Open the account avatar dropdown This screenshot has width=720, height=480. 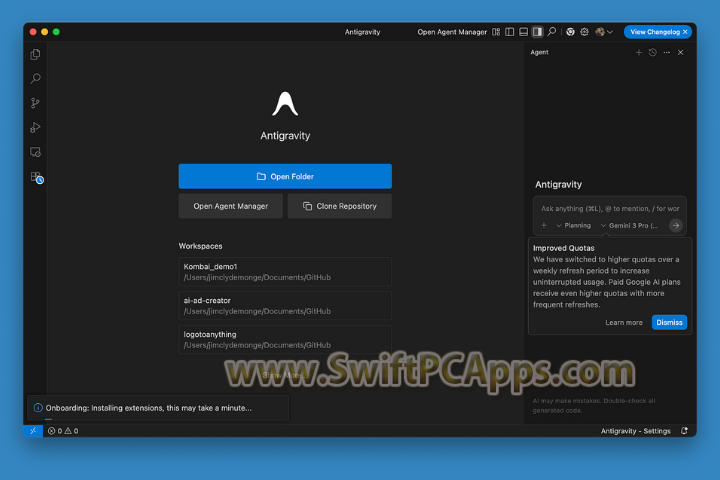tap(604, 32)
